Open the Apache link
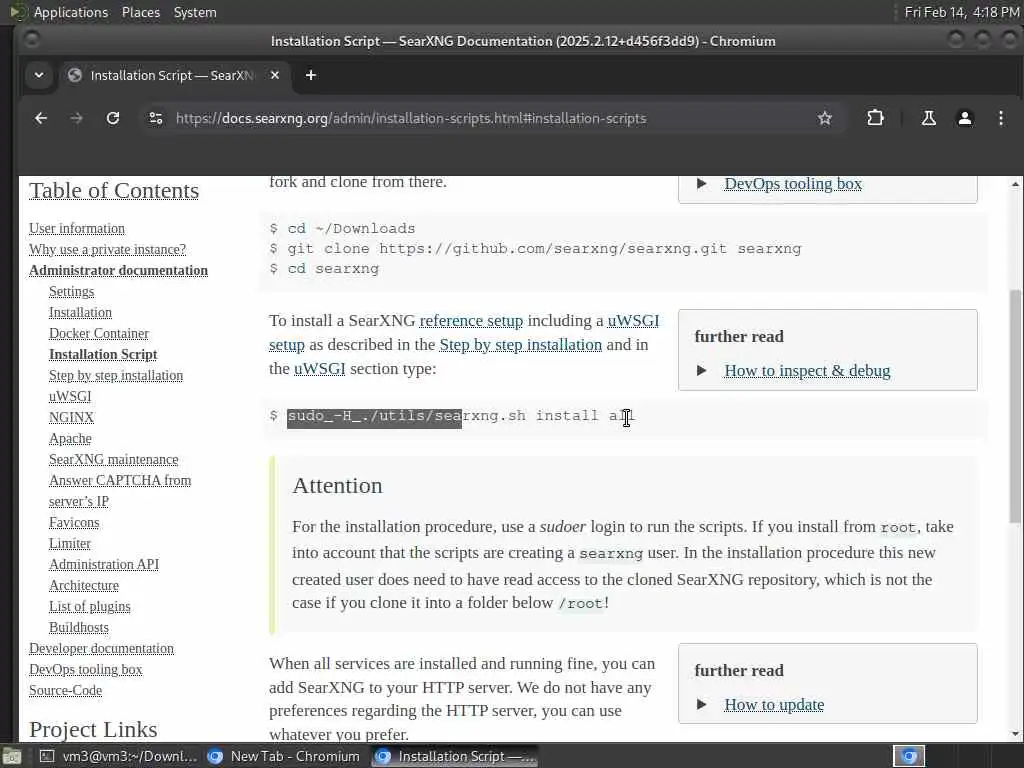The height and width of the screenshot is (768, 1024). [x=70, y=438]
